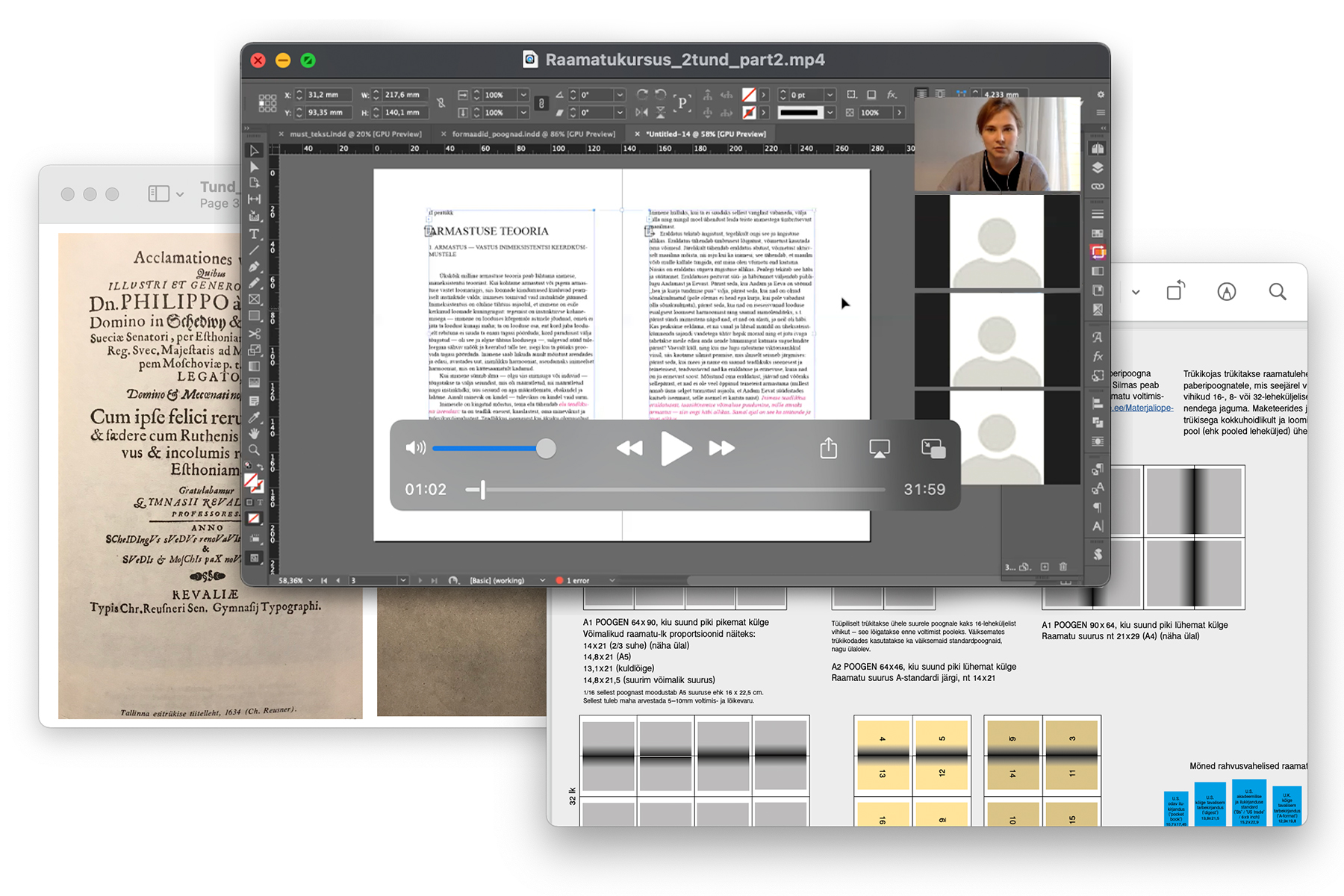Open sidebar view options chevron in left Preview window
The width and height of the screenshot is (1344, 896).
pos(180,194)
